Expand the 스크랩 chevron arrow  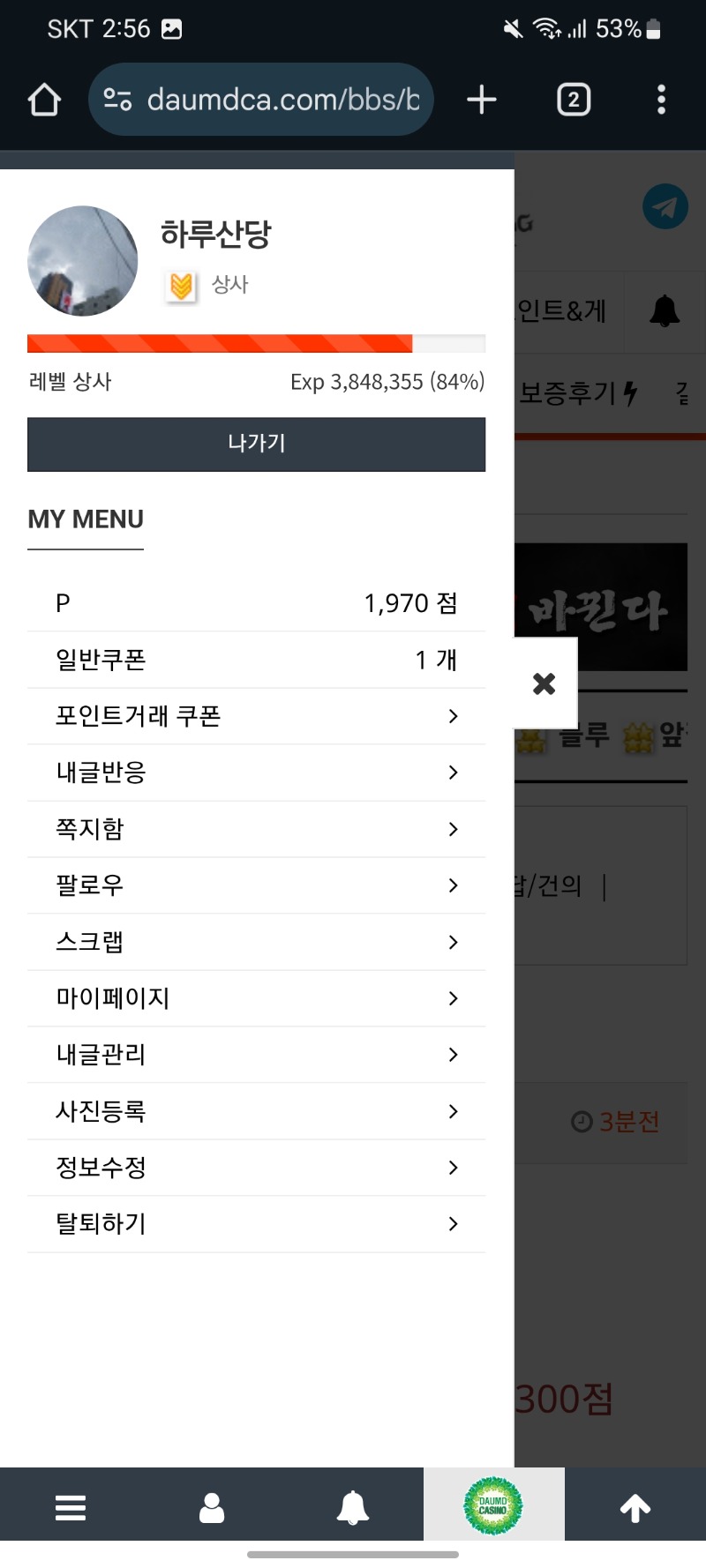[453, 942]
